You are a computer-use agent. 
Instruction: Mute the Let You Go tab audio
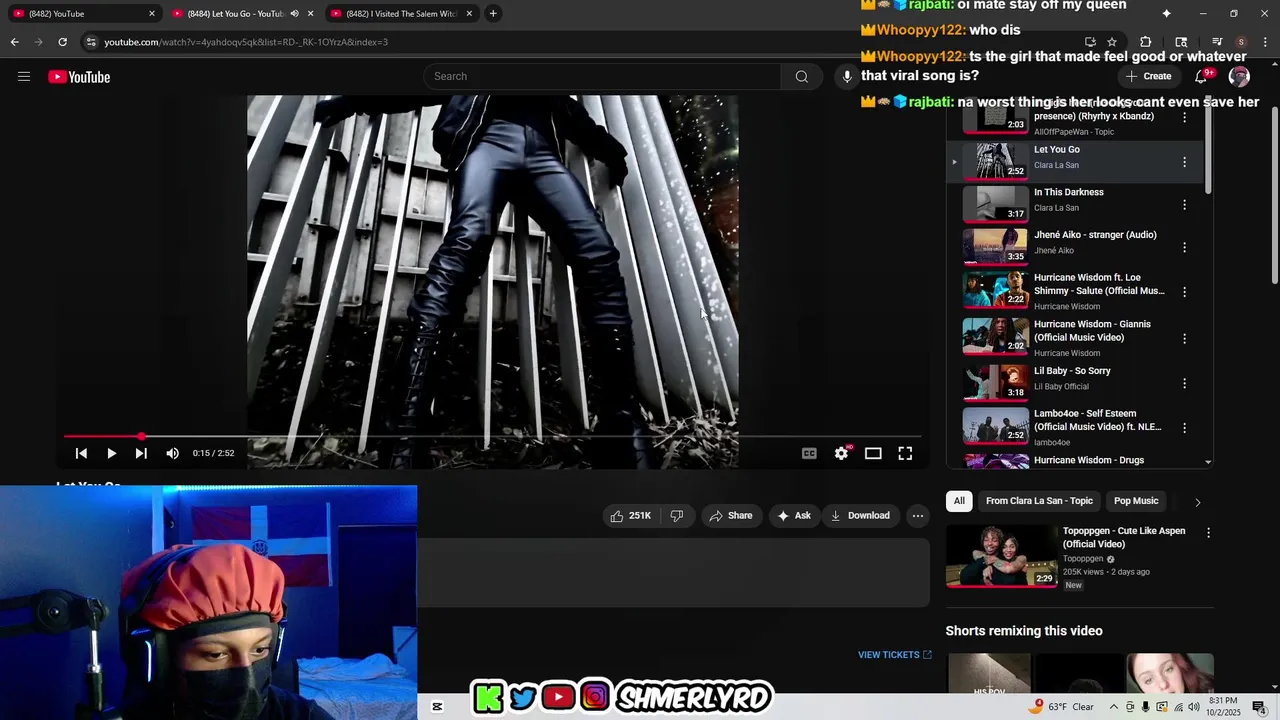click(294, 14)
